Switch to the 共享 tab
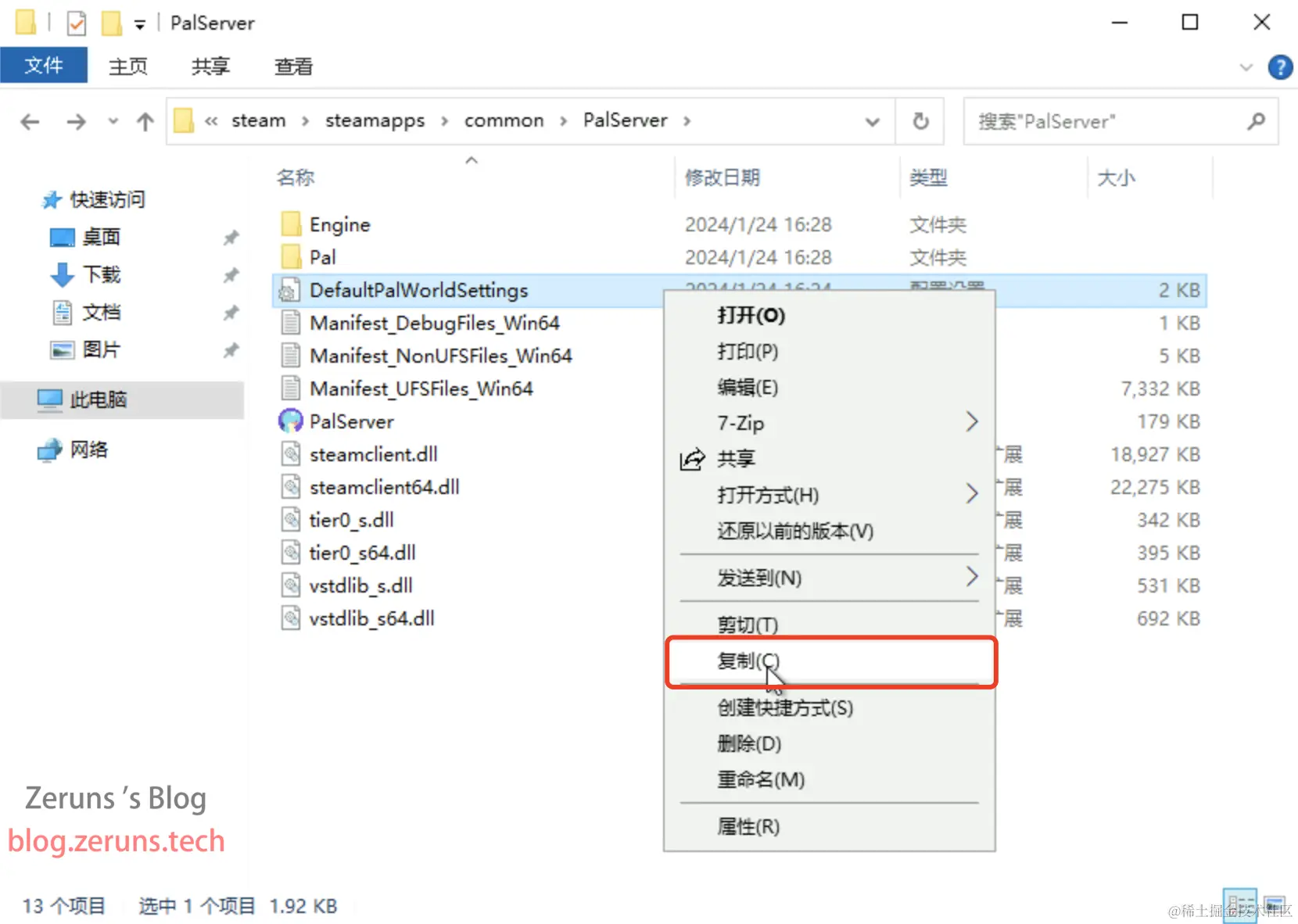The height and width of the screenshot is (924, 1298). pos(211,66)
